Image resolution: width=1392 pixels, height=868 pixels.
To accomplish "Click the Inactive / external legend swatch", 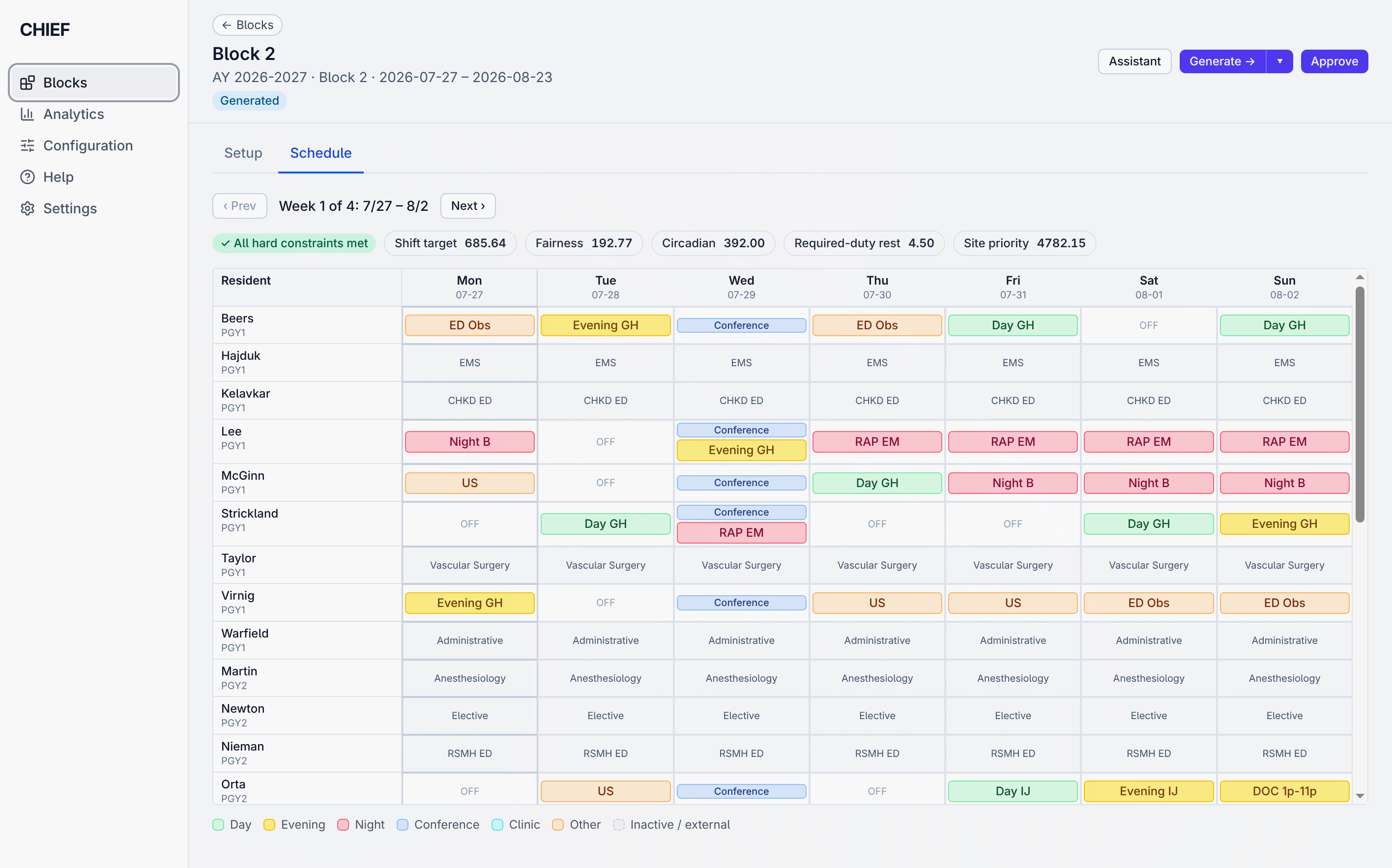I will point(619,825).
